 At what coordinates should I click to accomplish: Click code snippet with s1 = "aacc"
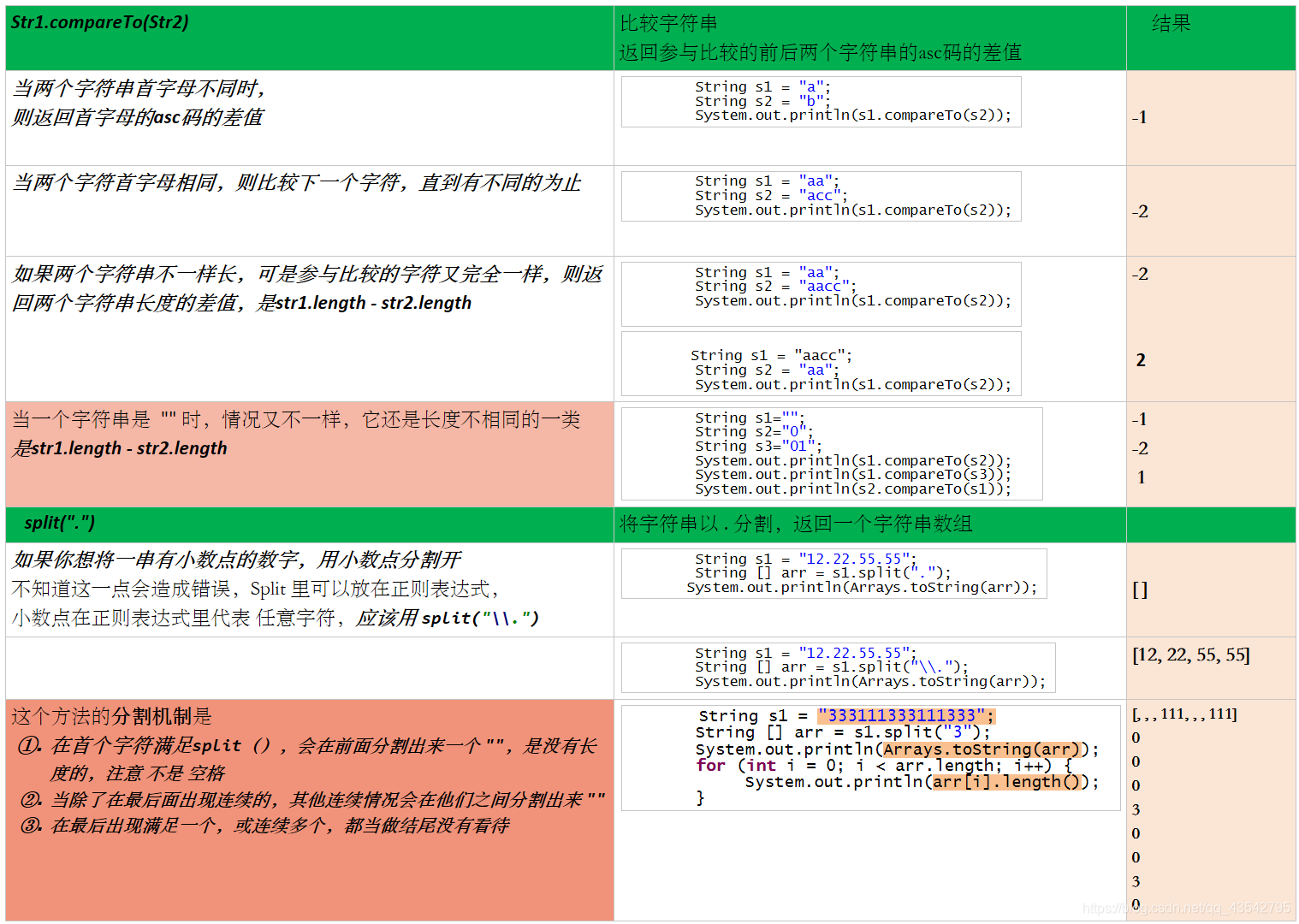[x=822, y=364]
